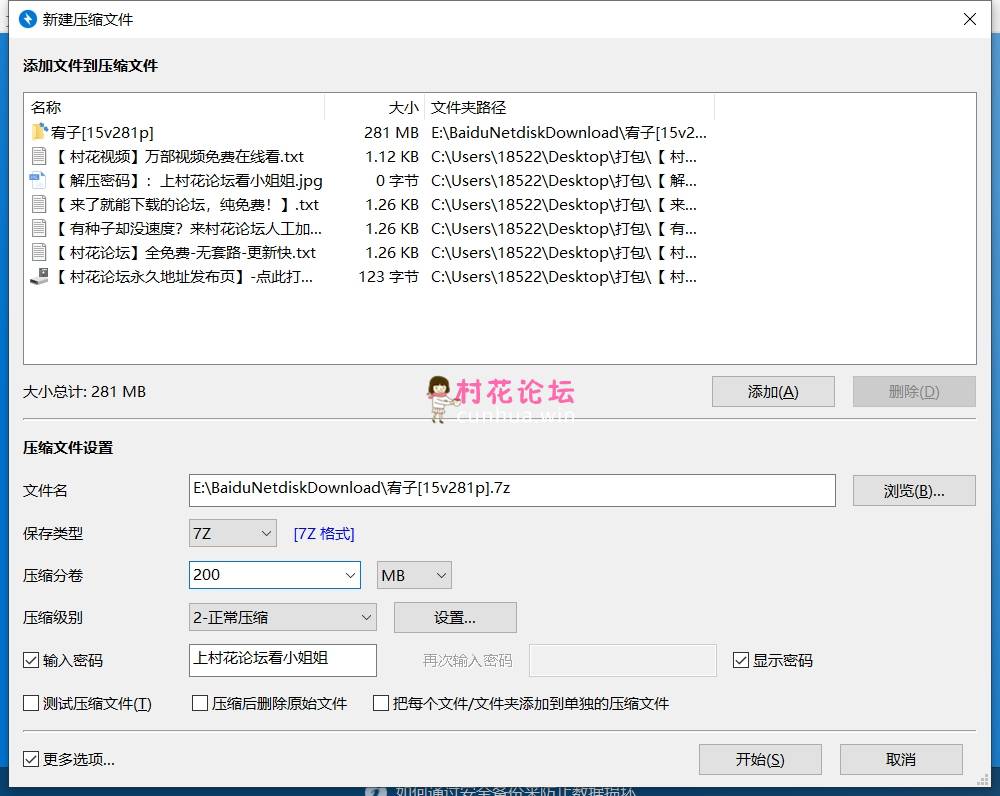Uncheck the 显示密码 checkbox
The image size is (1000, 796).
coord(740,660)
